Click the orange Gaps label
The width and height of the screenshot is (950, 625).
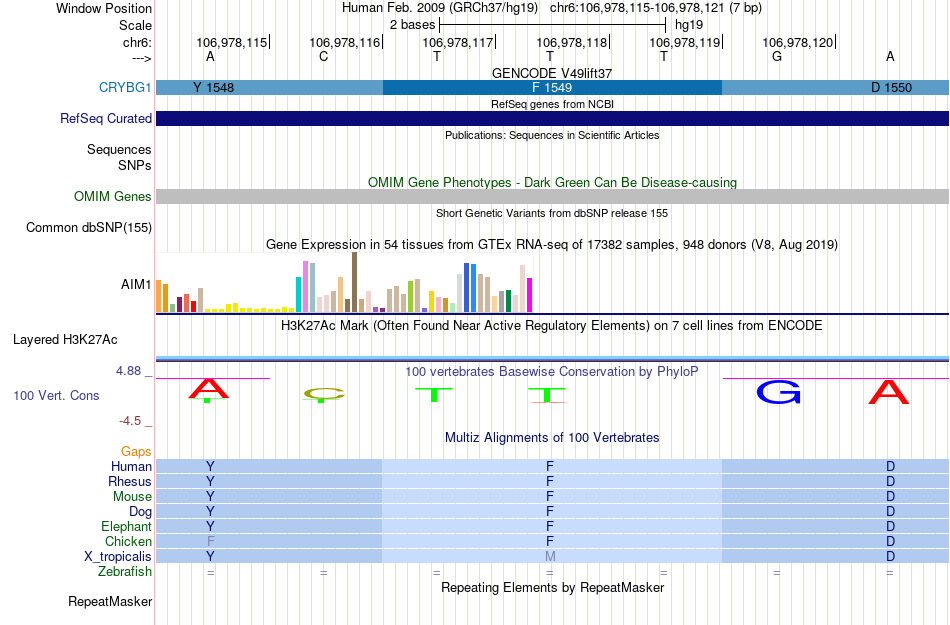point(136,451)
